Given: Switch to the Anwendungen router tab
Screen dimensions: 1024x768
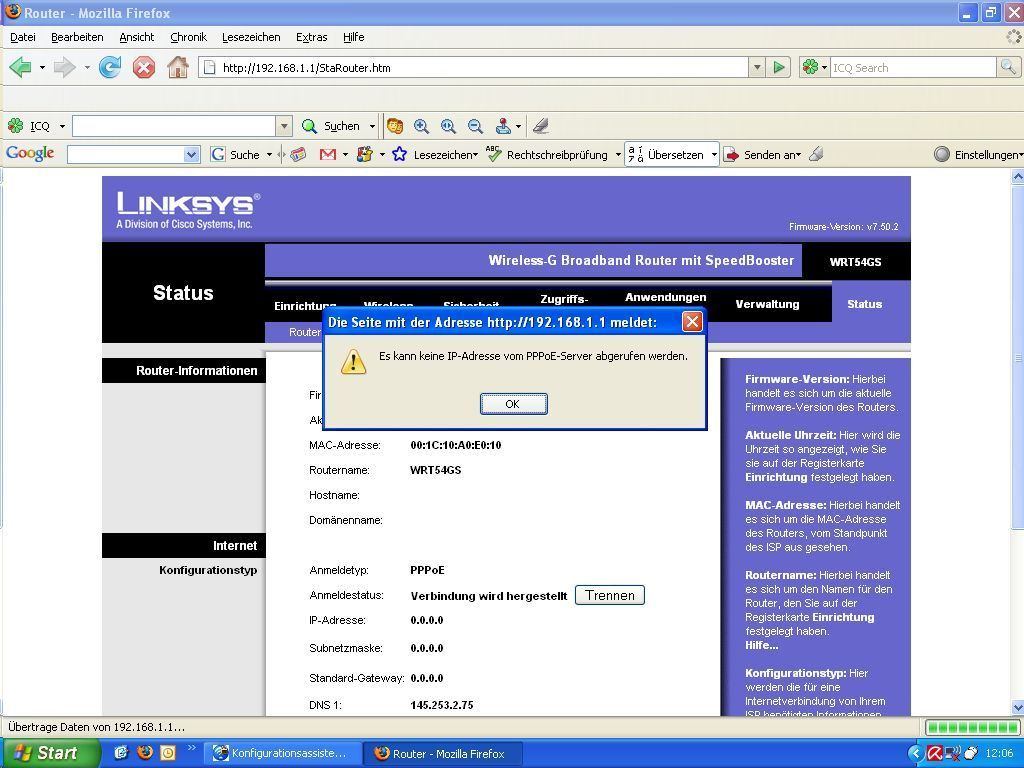Looking at the screenshot, I should [665, 297].
